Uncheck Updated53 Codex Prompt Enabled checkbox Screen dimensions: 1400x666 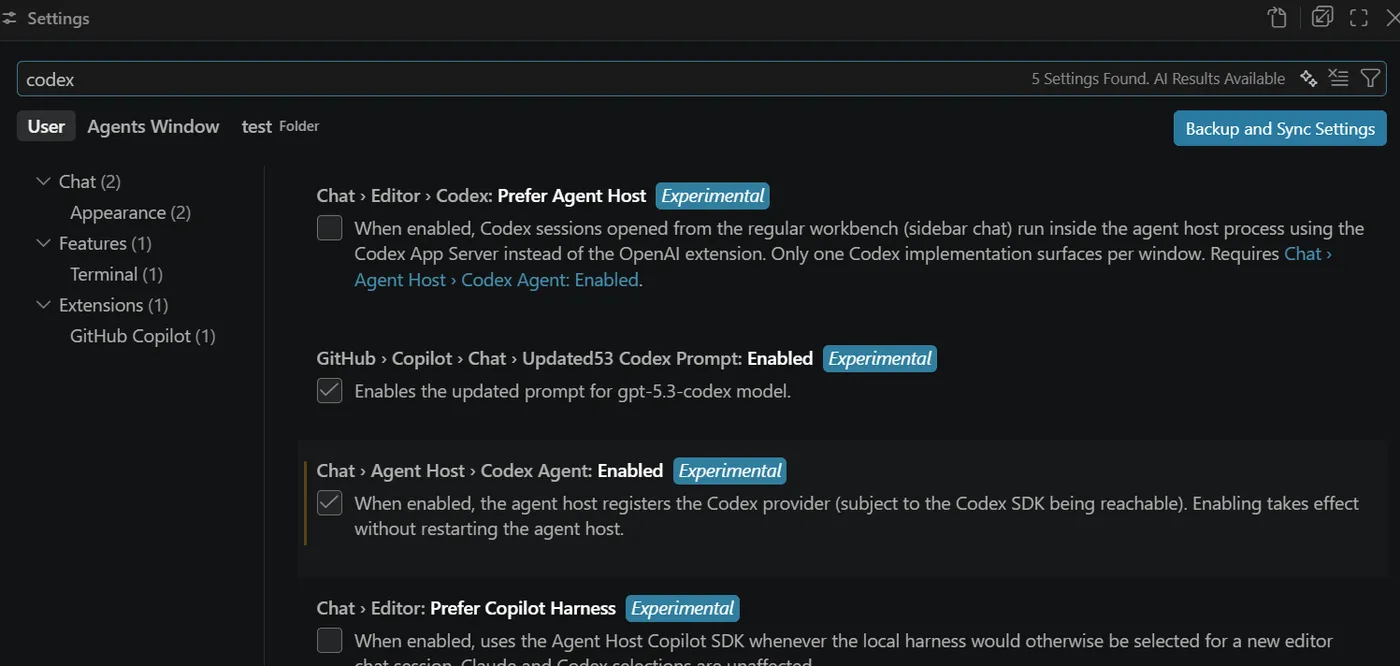[329, 391]
